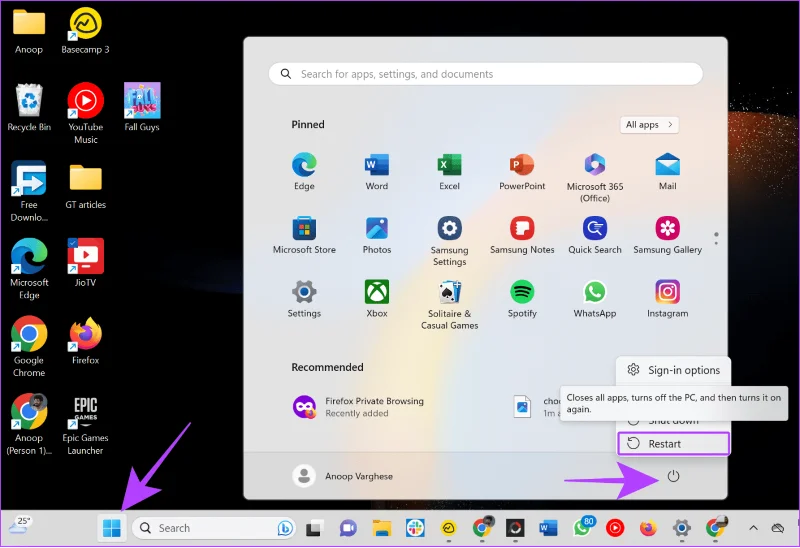Open Slack from the taskbar

pyautogui.click(x=415, y=528)
